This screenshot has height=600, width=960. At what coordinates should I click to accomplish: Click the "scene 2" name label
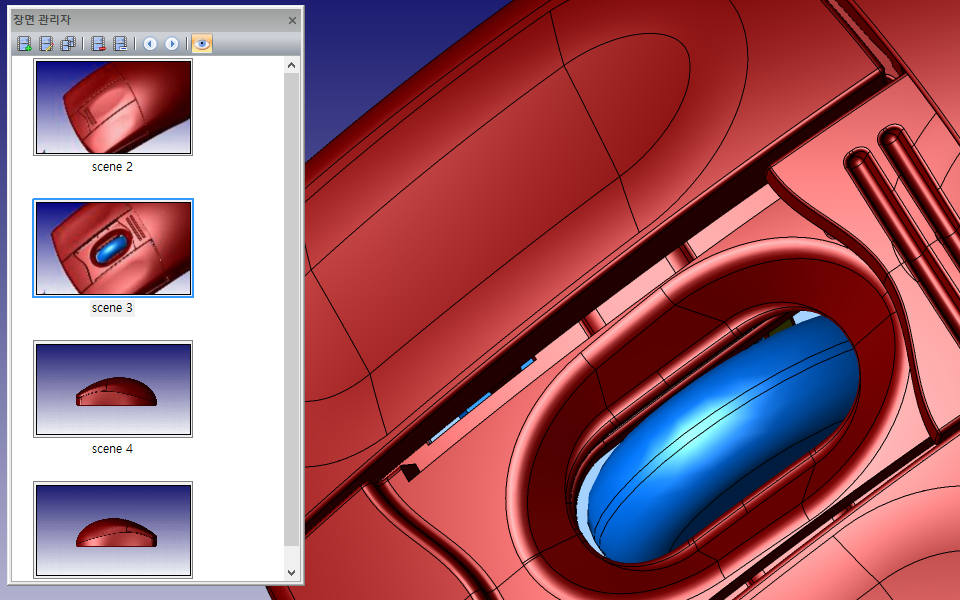click(x=112, y=167)
